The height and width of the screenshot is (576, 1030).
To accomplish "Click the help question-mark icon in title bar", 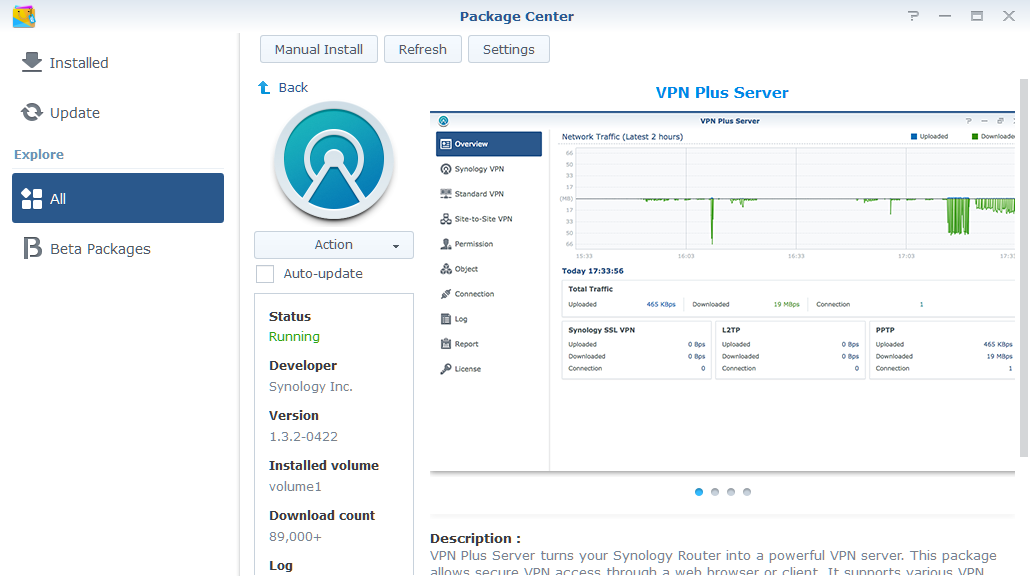I will (x=913, y=16).
